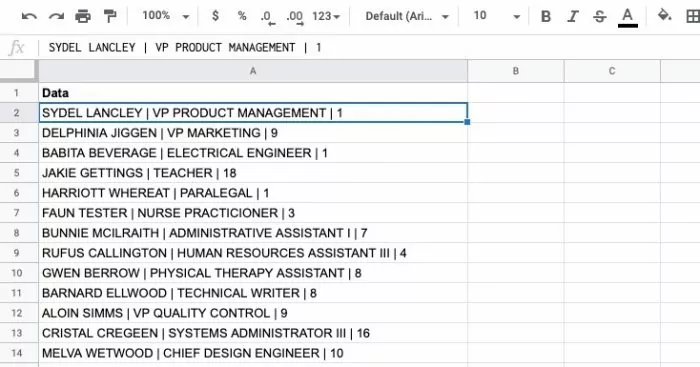The image size is (700, 367).
Task: Open the borders tool
Action: click(692, 17)
